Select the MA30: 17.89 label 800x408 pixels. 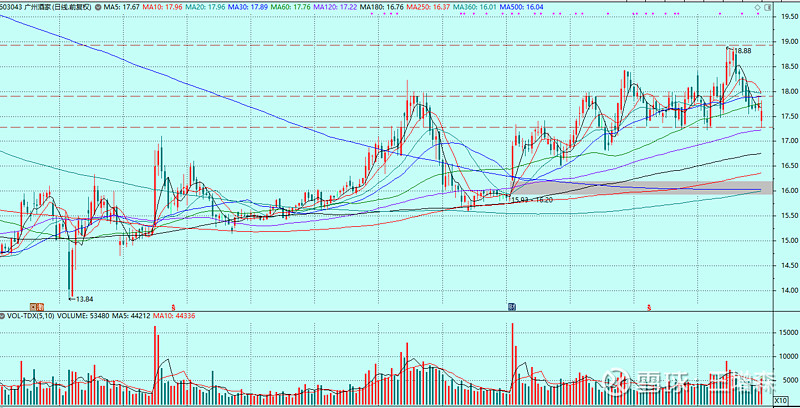point(247,7)
